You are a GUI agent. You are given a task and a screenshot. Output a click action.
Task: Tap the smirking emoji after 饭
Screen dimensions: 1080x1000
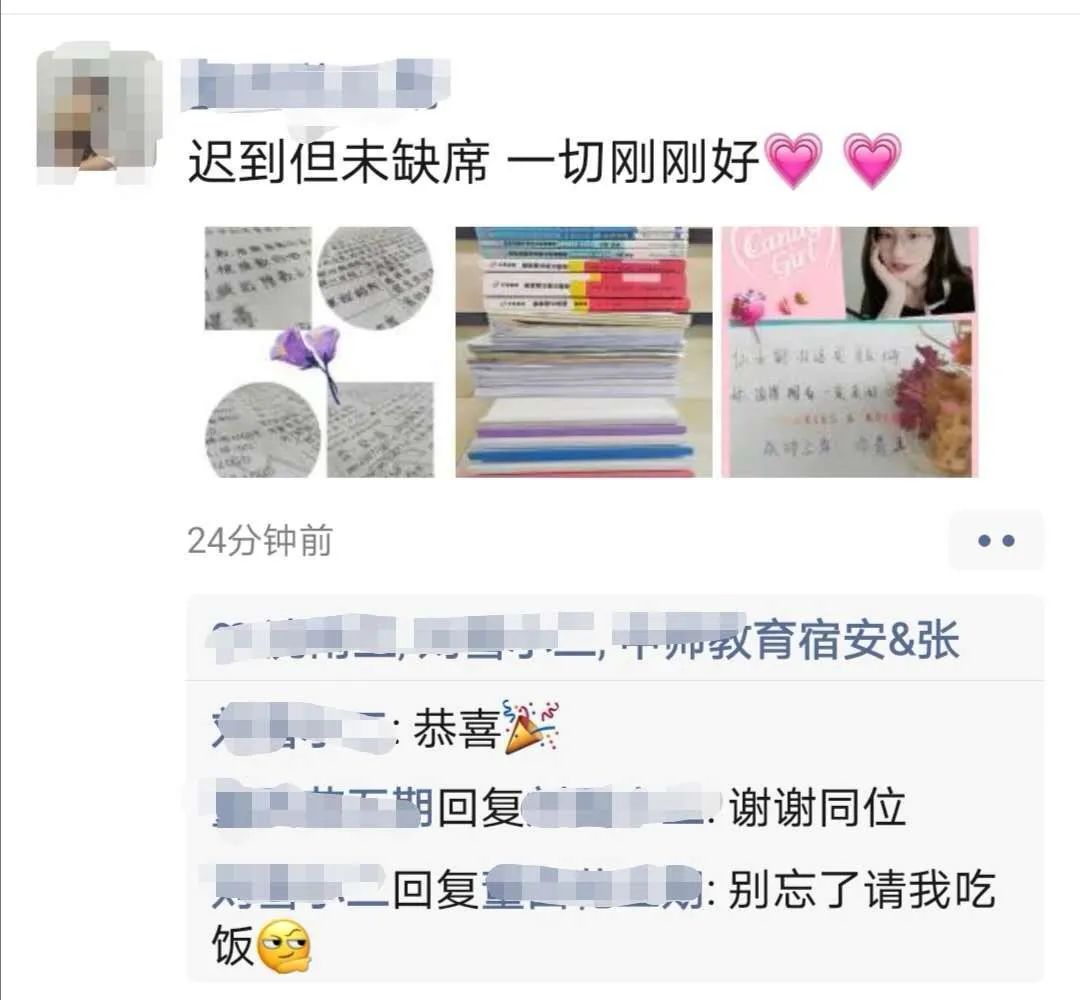(283, 946)
